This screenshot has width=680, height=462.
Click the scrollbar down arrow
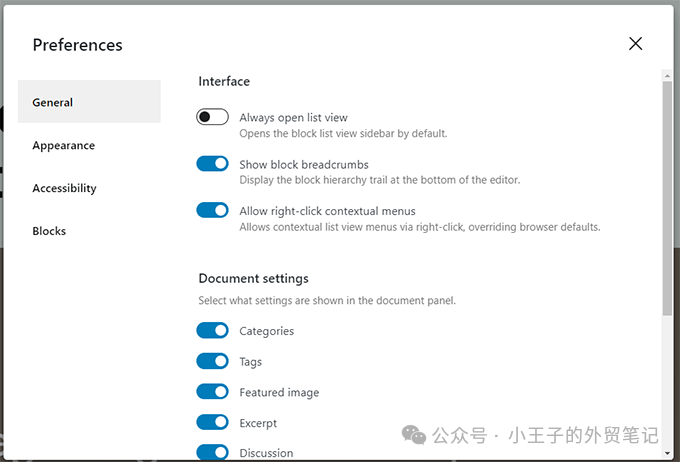coord(667,454)
